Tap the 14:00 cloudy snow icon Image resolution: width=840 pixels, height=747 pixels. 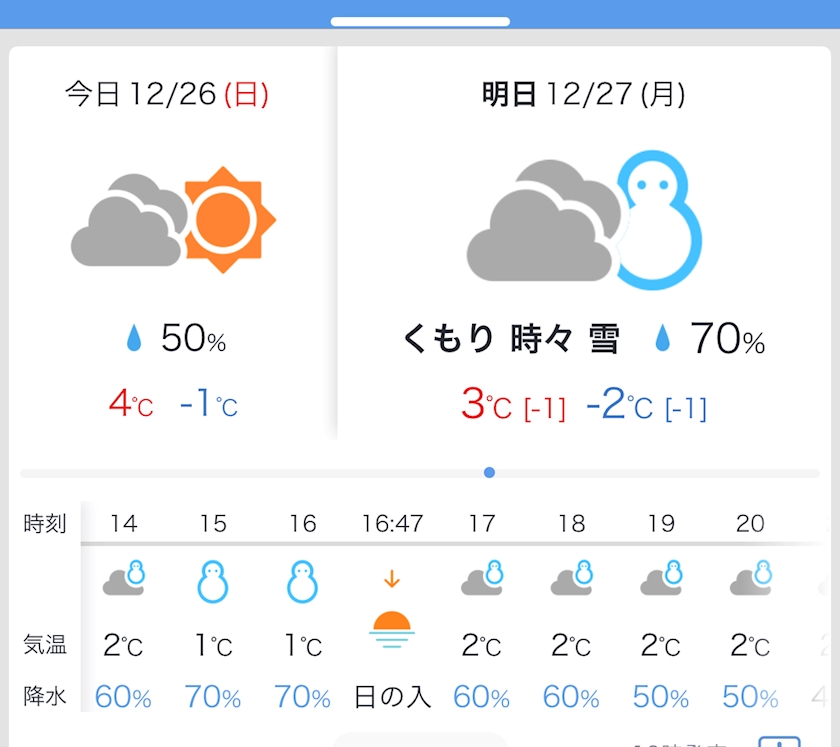pos(124,579)
